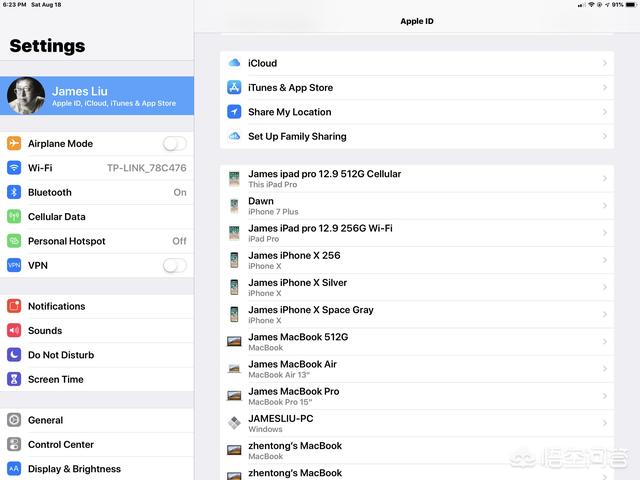Tap the JAMESLIU-PC Windows device icon
The image size is (640, 480).
coord(234,423)
